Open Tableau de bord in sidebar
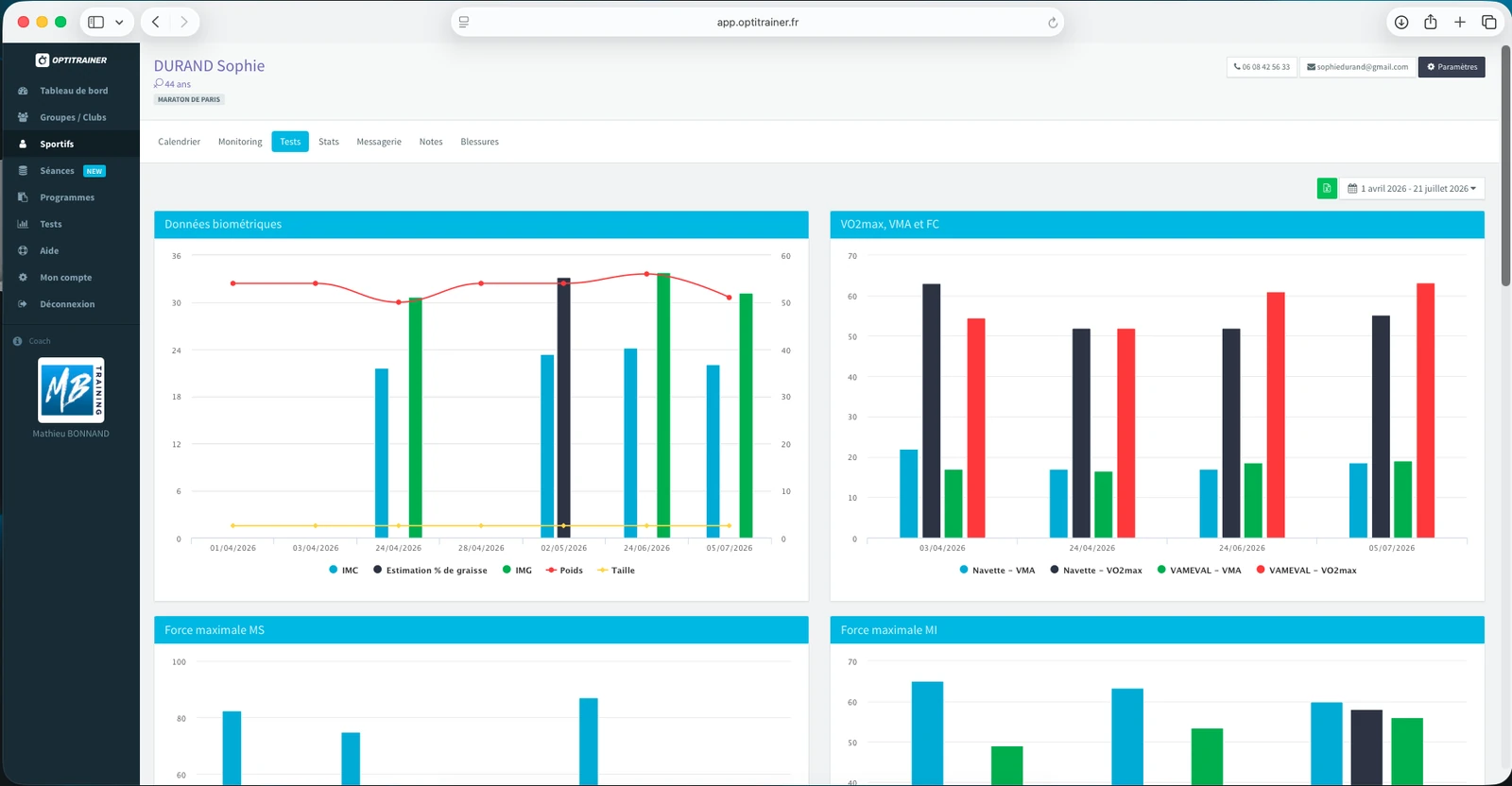The image size is (1512, 786). click(x=74, y=91)
